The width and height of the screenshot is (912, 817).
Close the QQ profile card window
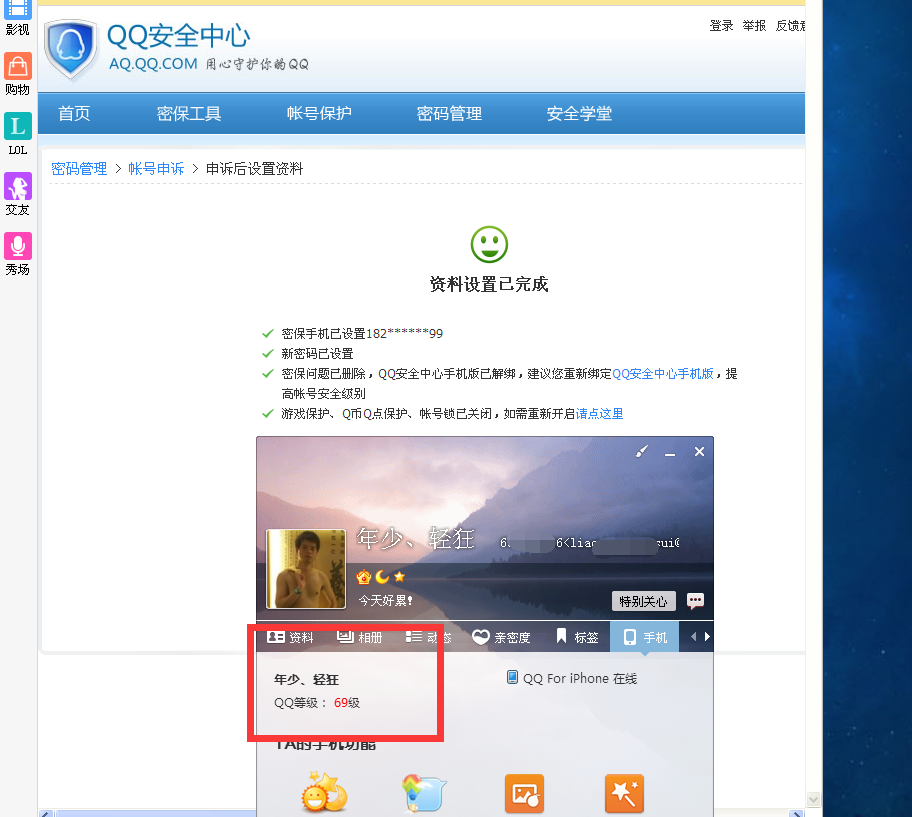(x=700, y=452)
